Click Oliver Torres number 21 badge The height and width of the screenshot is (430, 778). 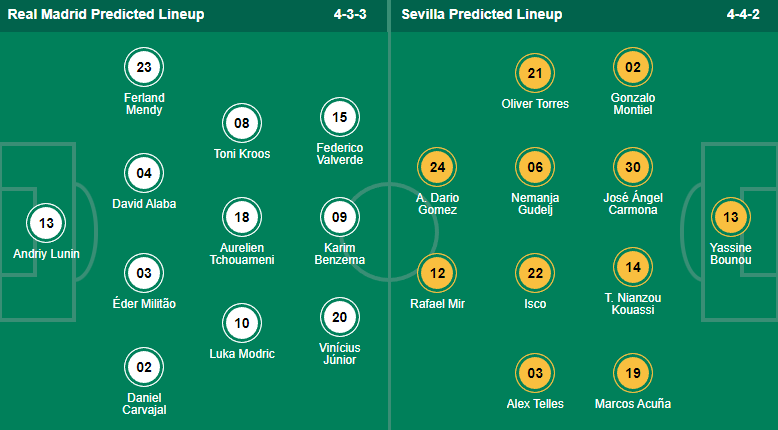535,73
